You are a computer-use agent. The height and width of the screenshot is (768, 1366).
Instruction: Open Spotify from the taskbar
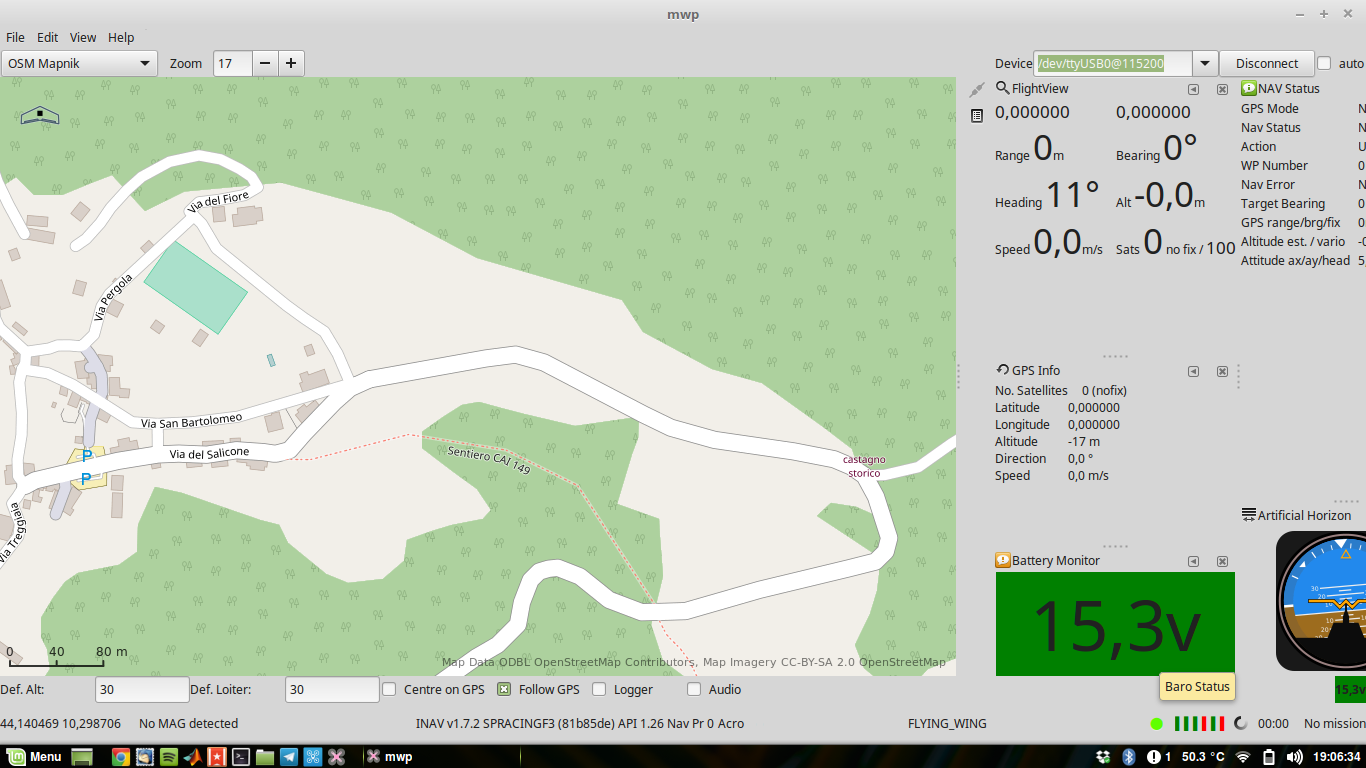[x=169, y=757]
